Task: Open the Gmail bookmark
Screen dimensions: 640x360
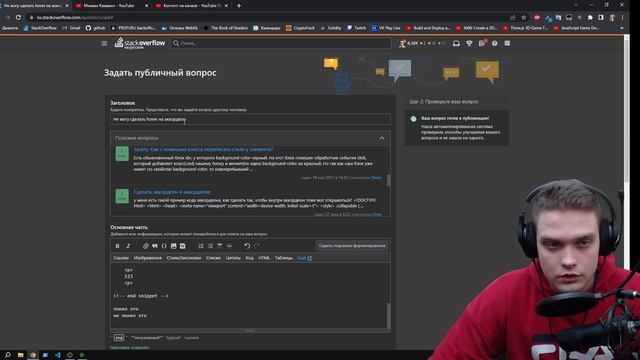Action: (x=71, y=28)
